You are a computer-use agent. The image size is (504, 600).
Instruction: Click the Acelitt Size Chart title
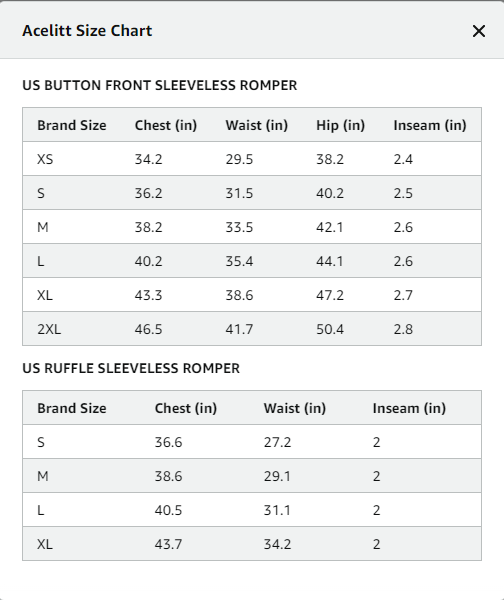click(87, 31)
